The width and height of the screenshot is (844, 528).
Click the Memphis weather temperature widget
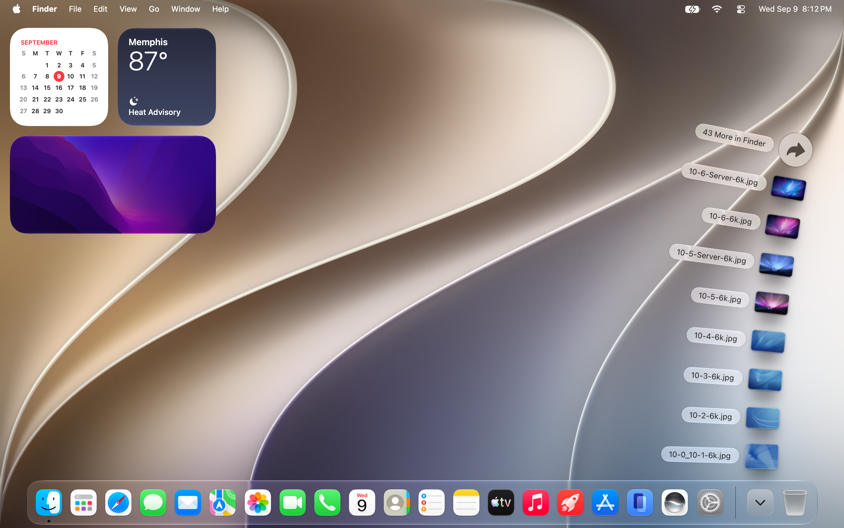tap(167, 76)
